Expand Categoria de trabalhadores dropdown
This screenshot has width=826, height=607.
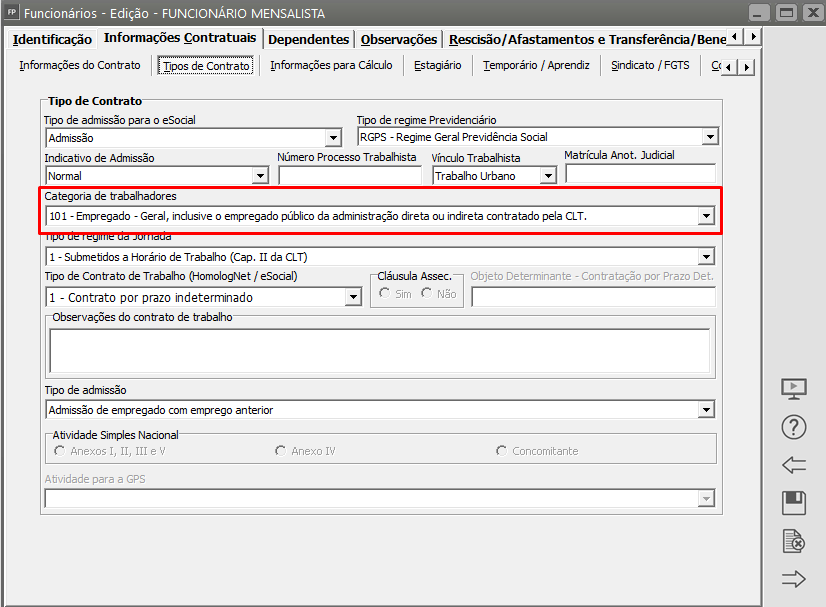(706, 216)
